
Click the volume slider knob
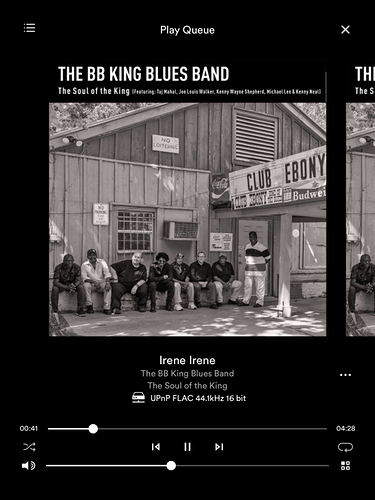171,466
